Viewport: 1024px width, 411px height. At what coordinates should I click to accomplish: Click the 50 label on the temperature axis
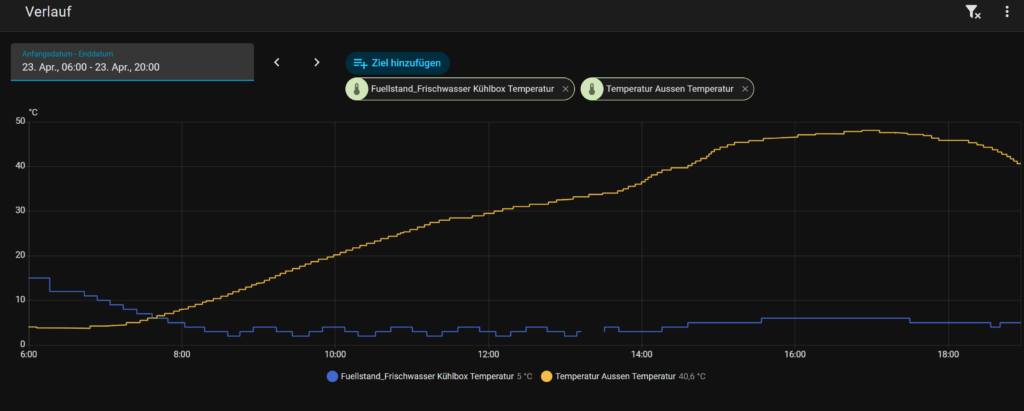pos(20,121)
